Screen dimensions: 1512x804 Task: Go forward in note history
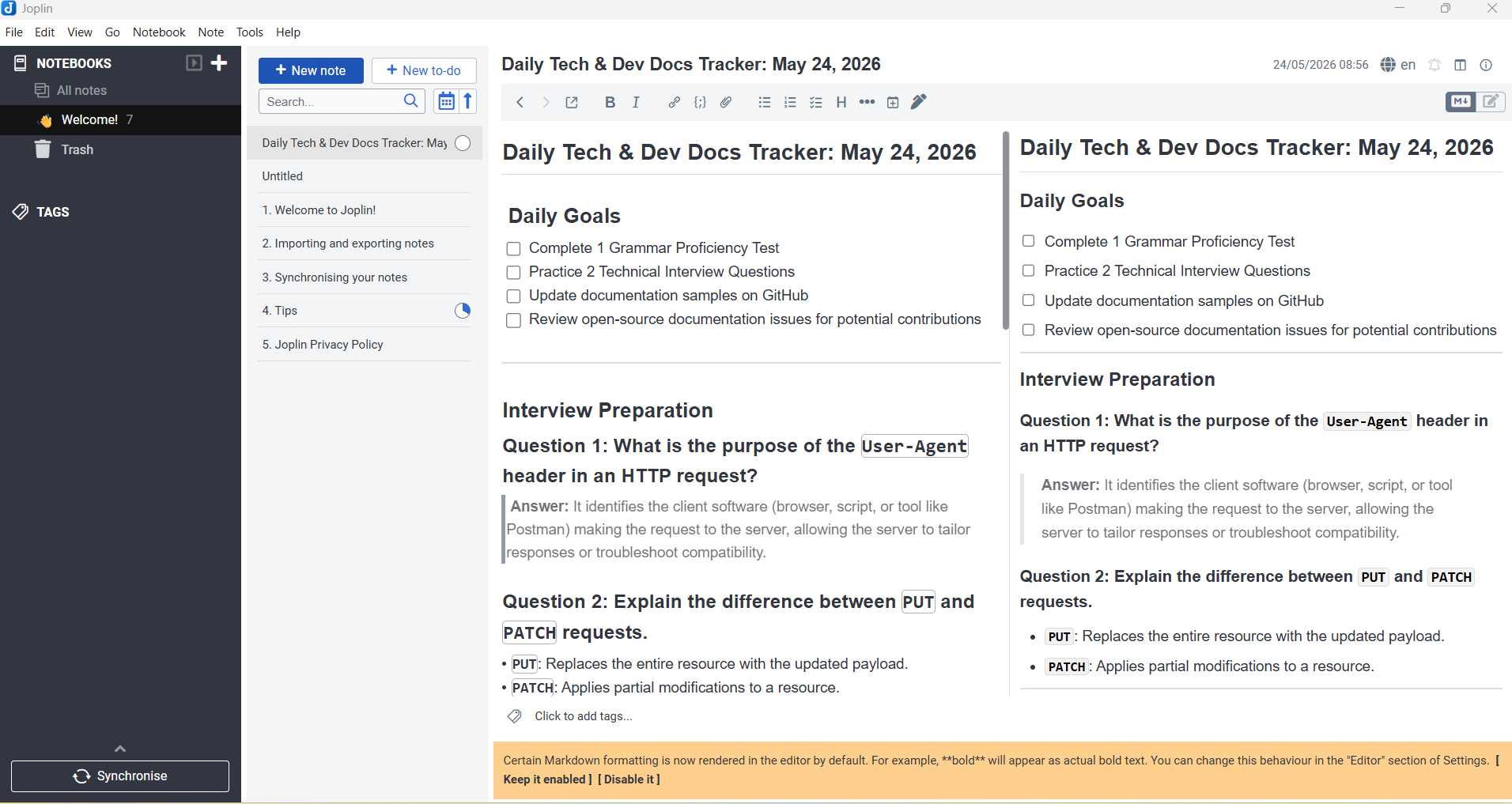click(546, 103)
